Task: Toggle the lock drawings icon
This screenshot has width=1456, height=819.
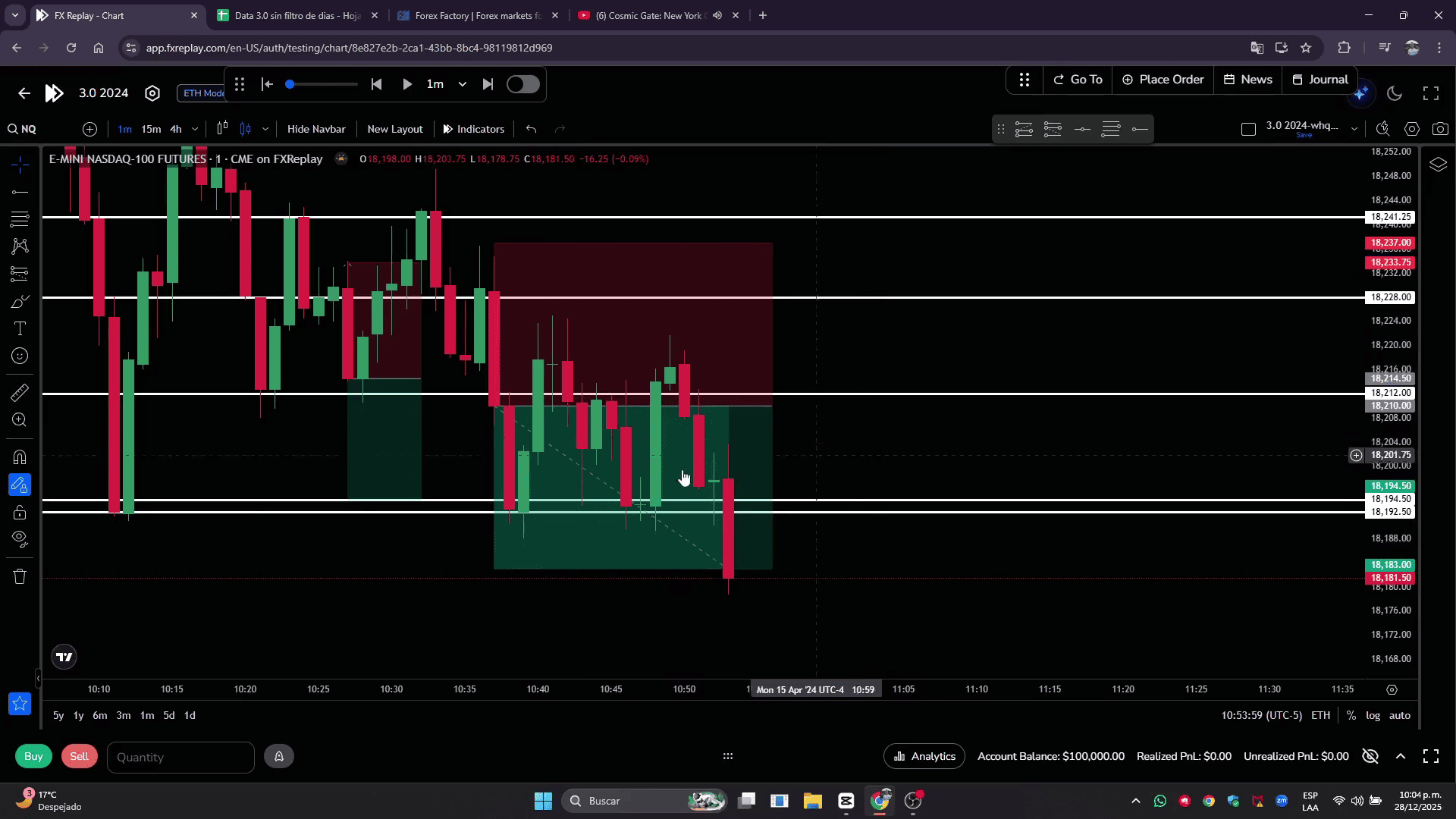Action: click(x=20, y=513)
